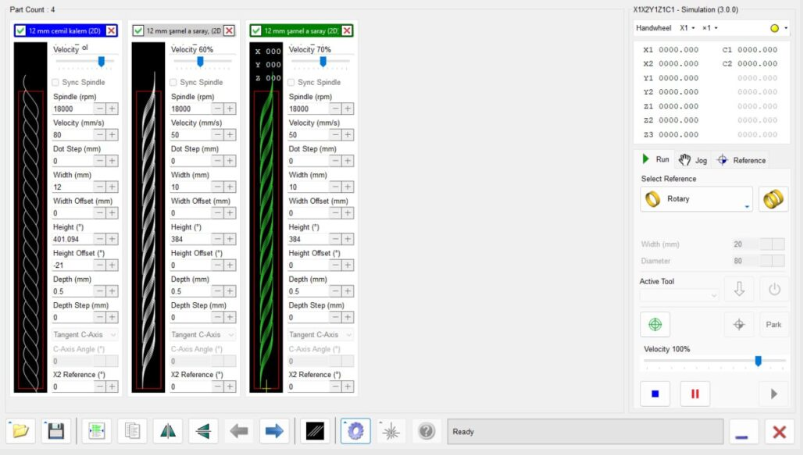Image resolution: width=803 pixels, height=455 pixels.
Task: Click the blue right arrow icon
Action: (274, 431)
